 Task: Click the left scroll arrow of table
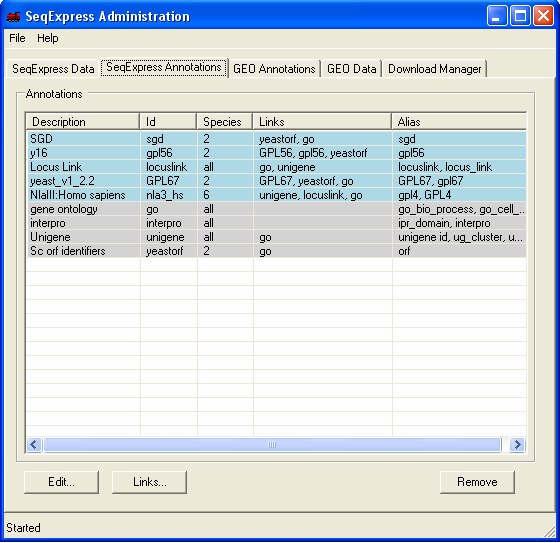point(34,445)
